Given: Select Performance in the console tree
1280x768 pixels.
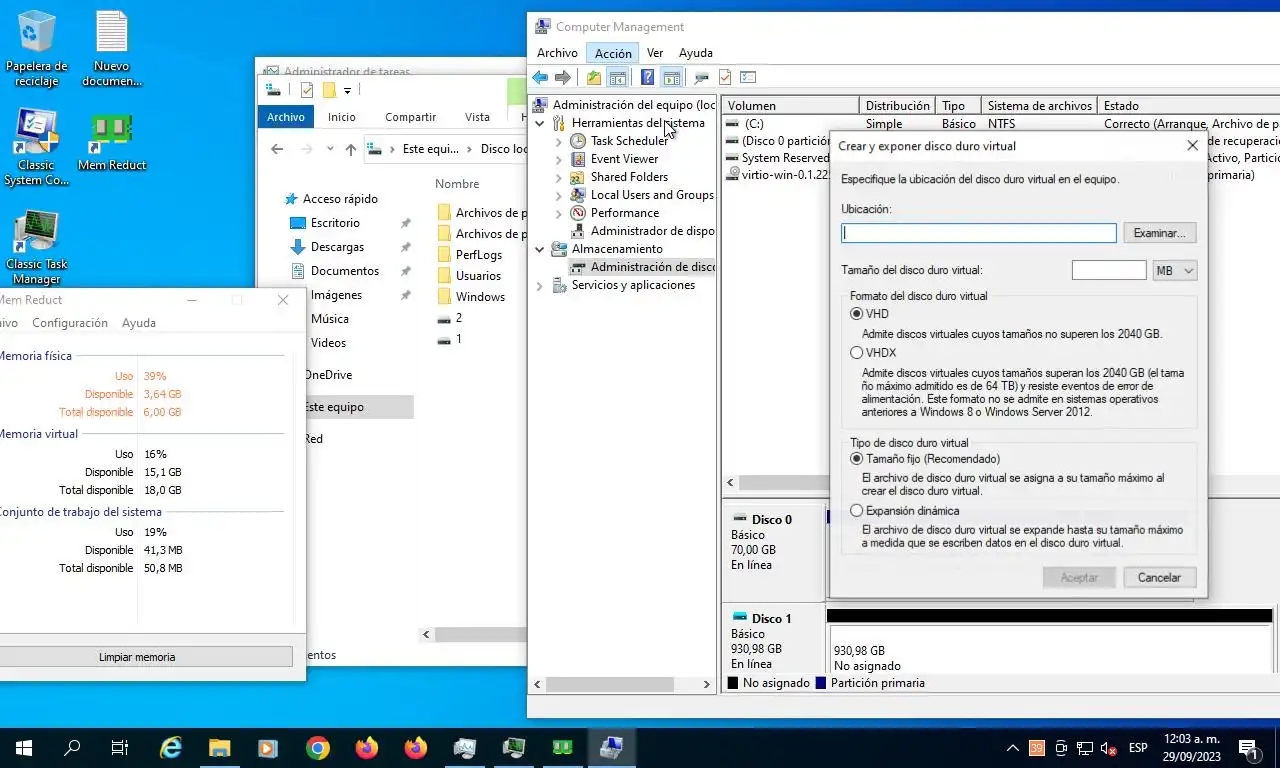Looking at the screenshot, I should (625, 213).
